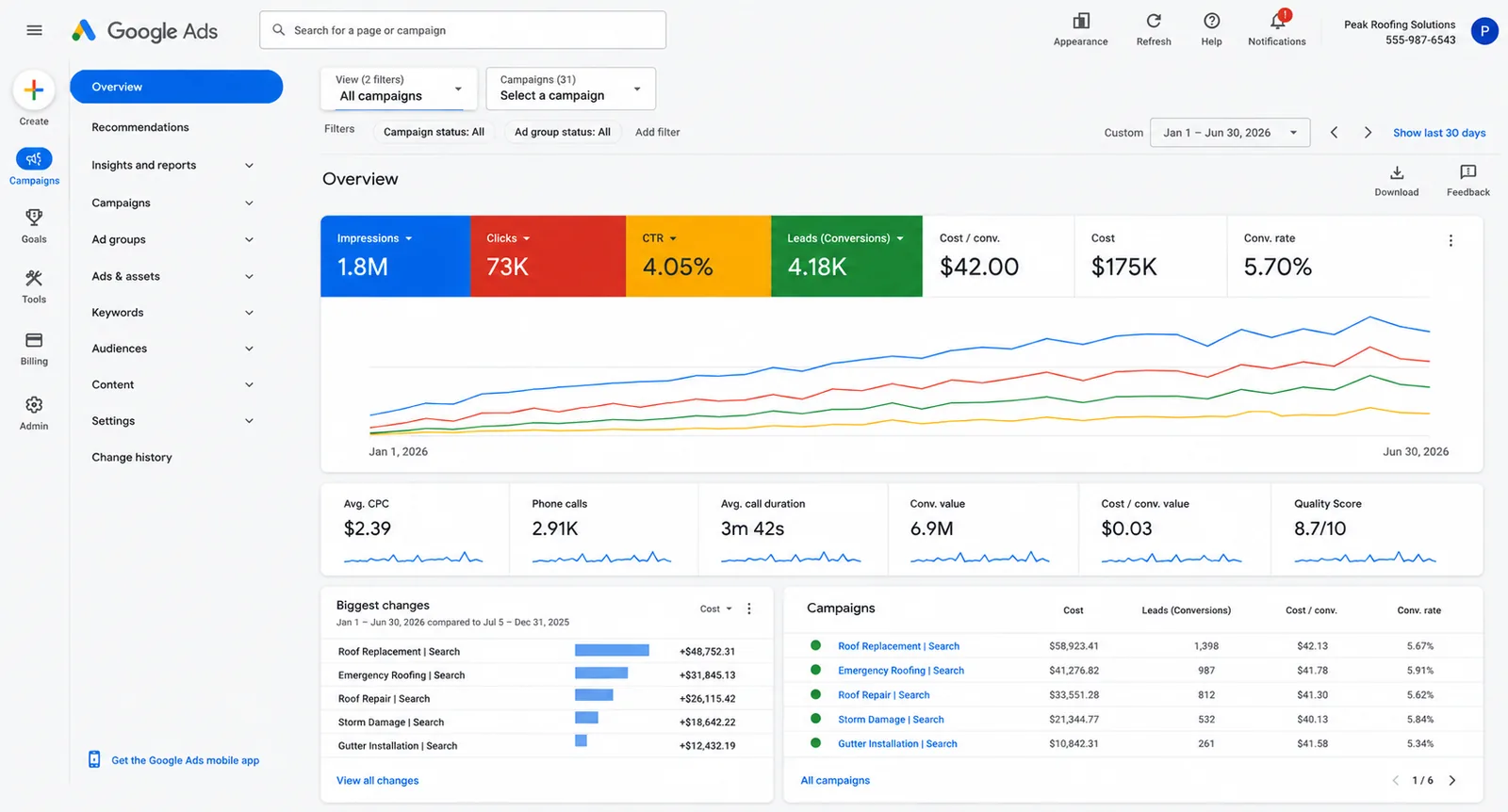Click the All campaigns link
Screen dimensions: 1508x812
[835, 781]
